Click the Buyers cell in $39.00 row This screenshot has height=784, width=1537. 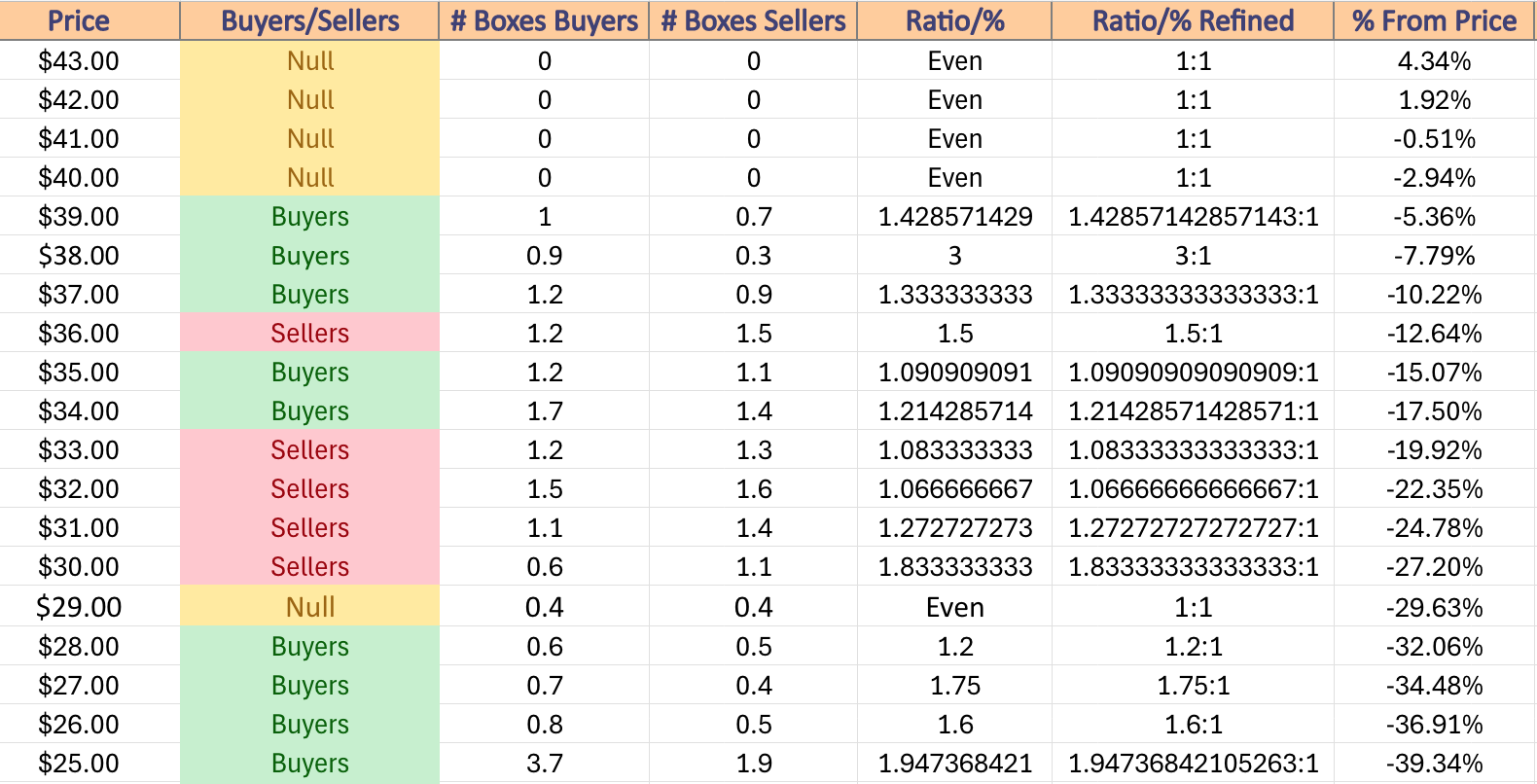pos(309,217)
